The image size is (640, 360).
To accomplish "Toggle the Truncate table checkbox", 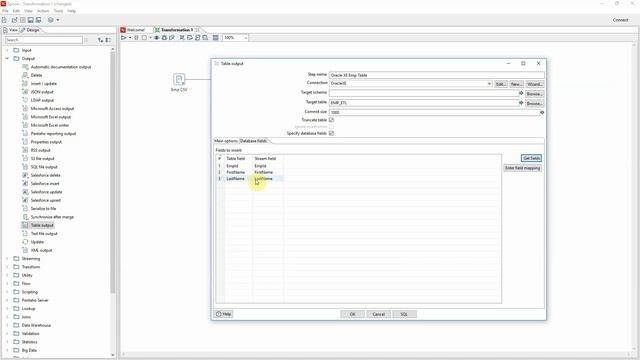I will click(x=331, y=120).
